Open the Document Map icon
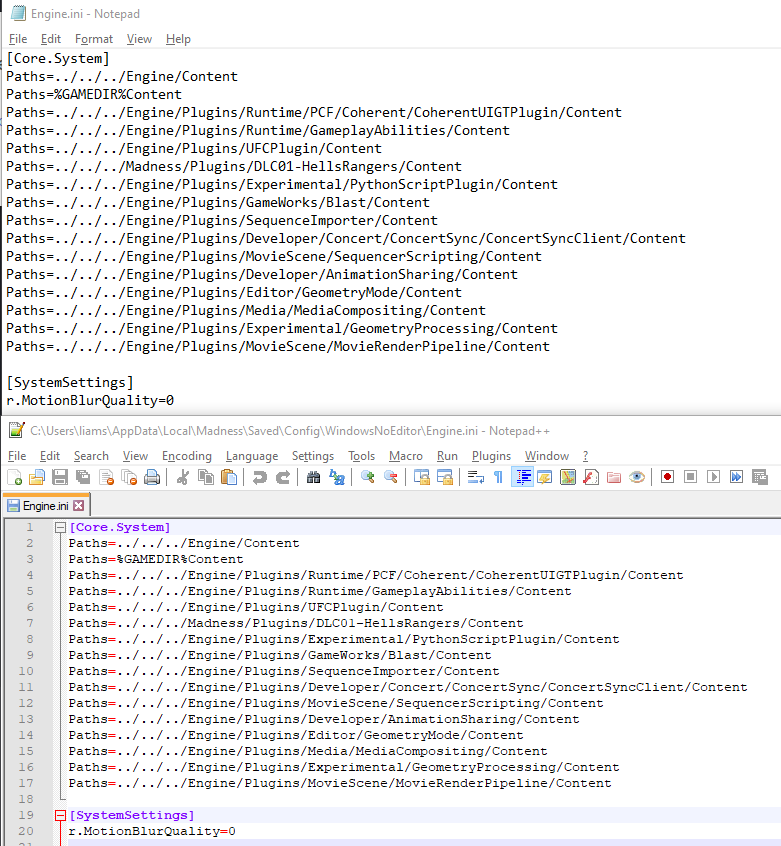781x846 pixels. (568, 477)
